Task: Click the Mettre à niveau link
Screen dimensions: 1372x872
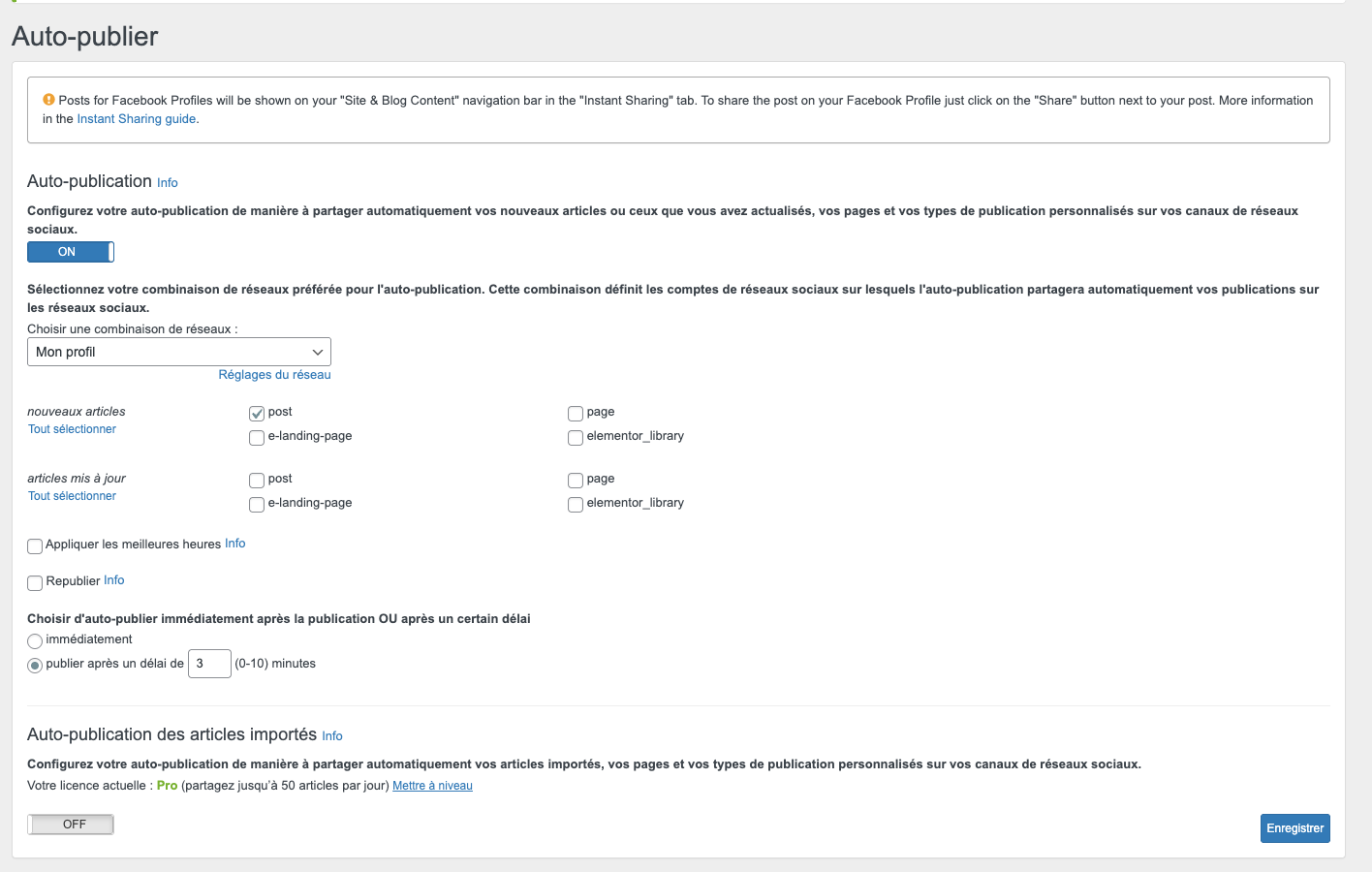Action: pyautogui.click(x=432, y=786)
